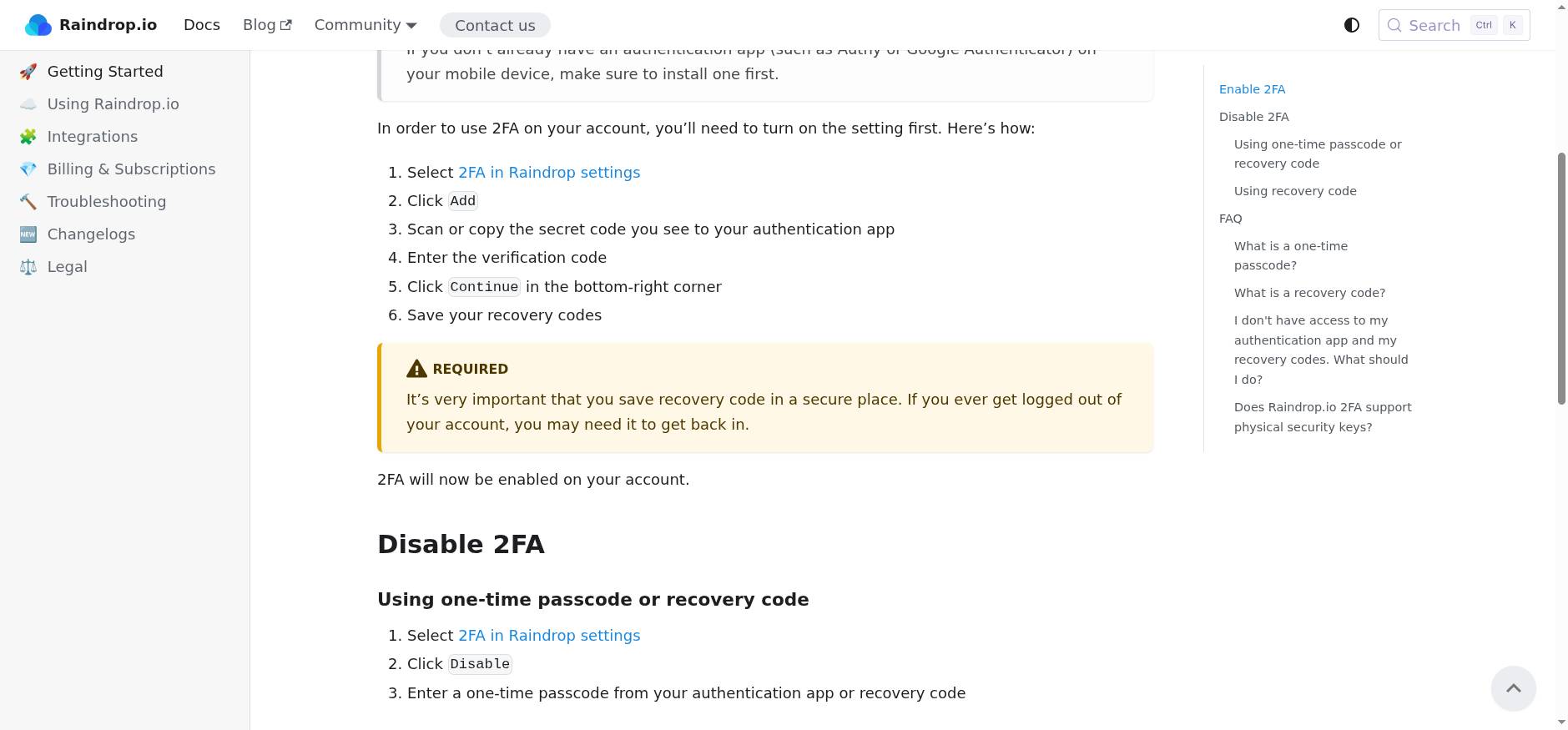Viewport: 1568px width, 730px height.
Task: Toggle dark mode with the half-moon switch
Action: click(1350, 24)
